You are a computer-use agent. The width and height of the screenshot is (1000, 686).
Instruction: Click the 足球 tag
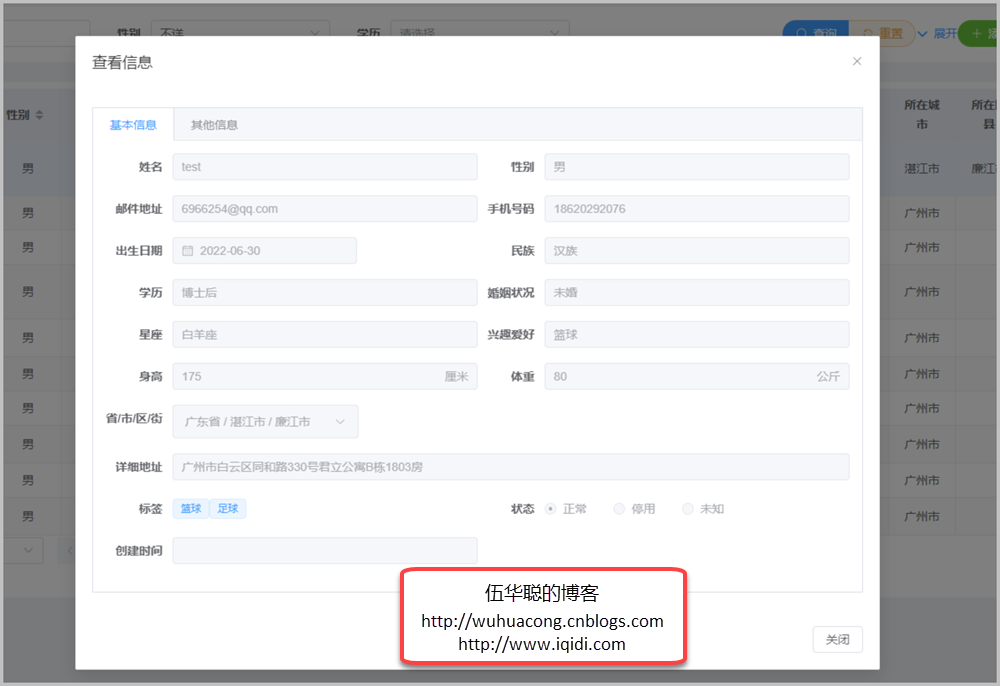pos(228,509)
